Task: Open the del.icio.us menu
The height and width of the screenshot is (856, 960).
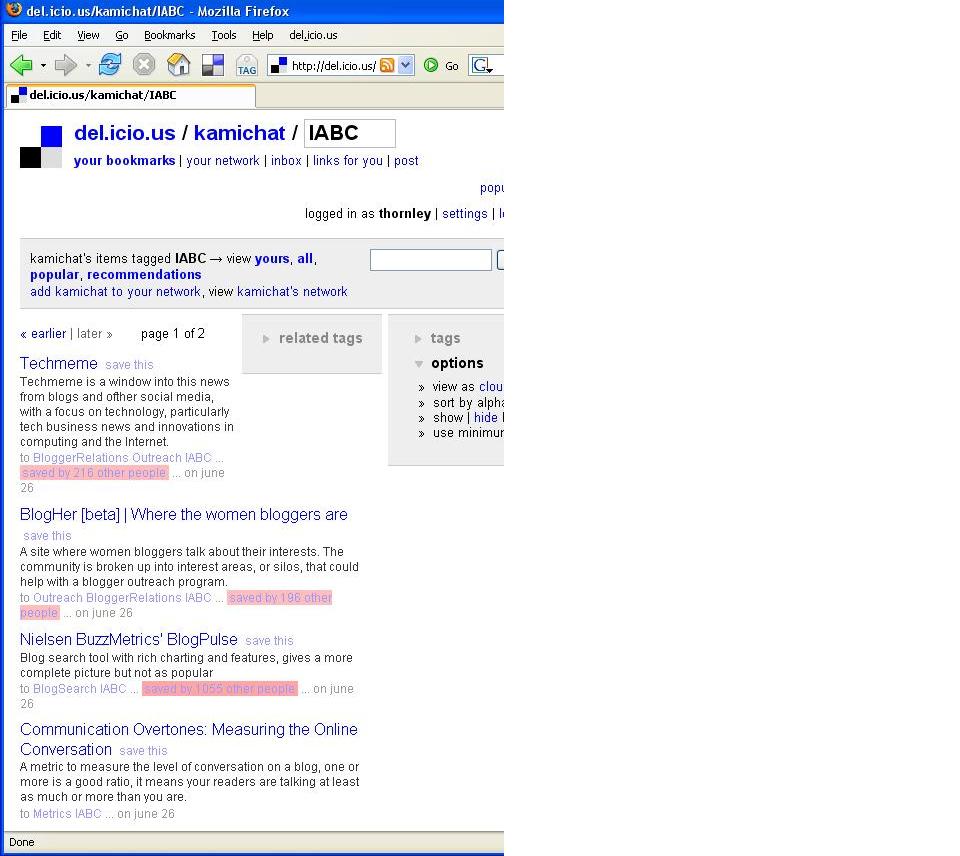Action: pos(313,35)
